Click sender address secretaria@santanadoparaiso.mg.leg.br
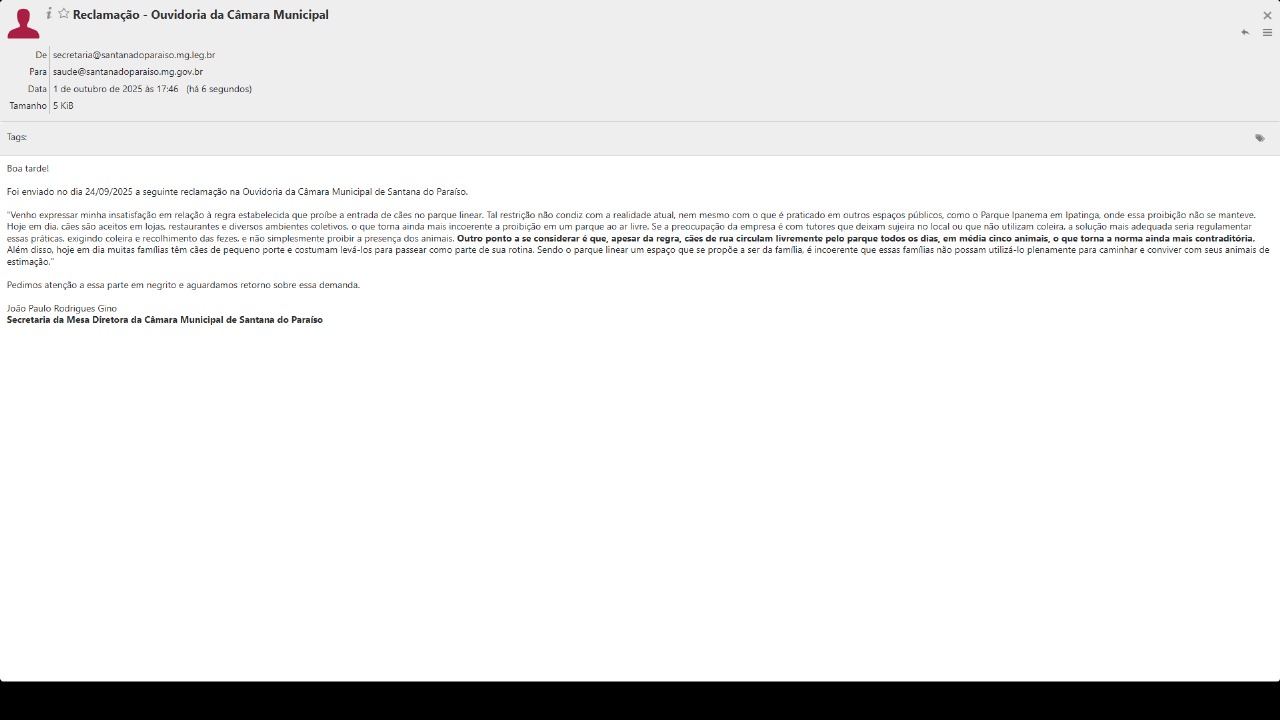The height and width of the screenshot is (720, 1280). 134,55
